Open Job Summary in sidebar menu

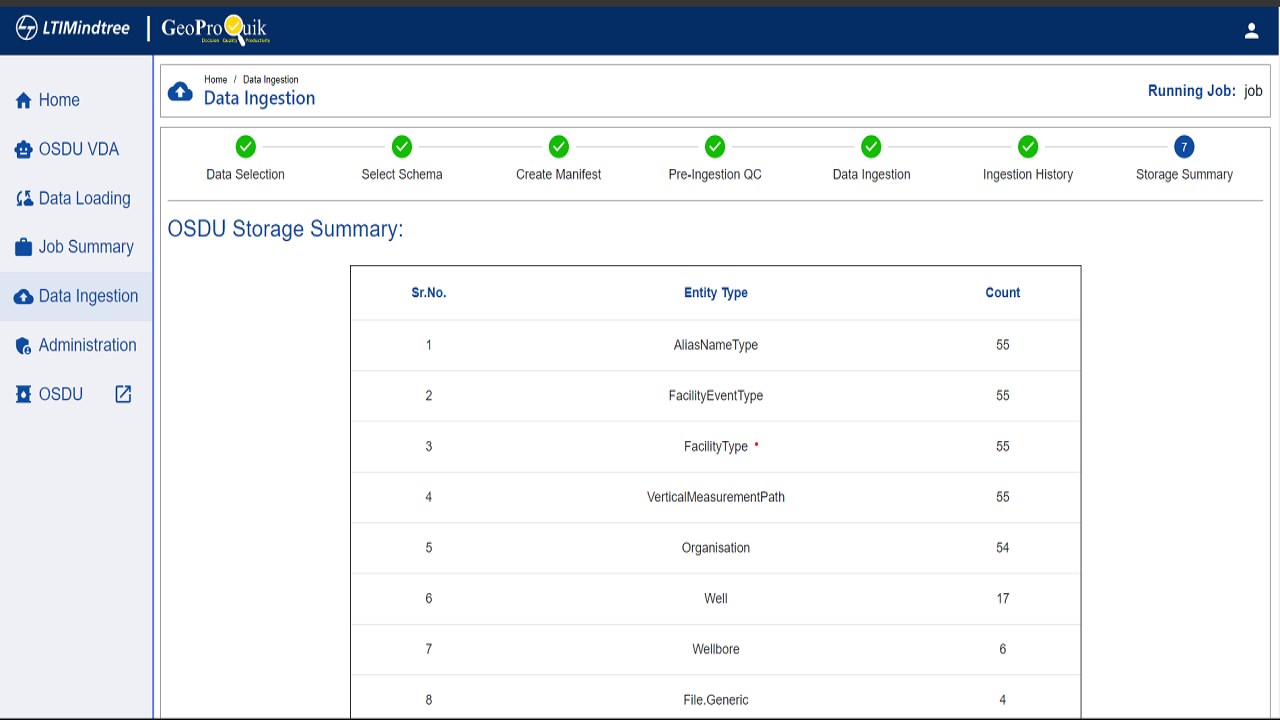[x=86, y=247]
